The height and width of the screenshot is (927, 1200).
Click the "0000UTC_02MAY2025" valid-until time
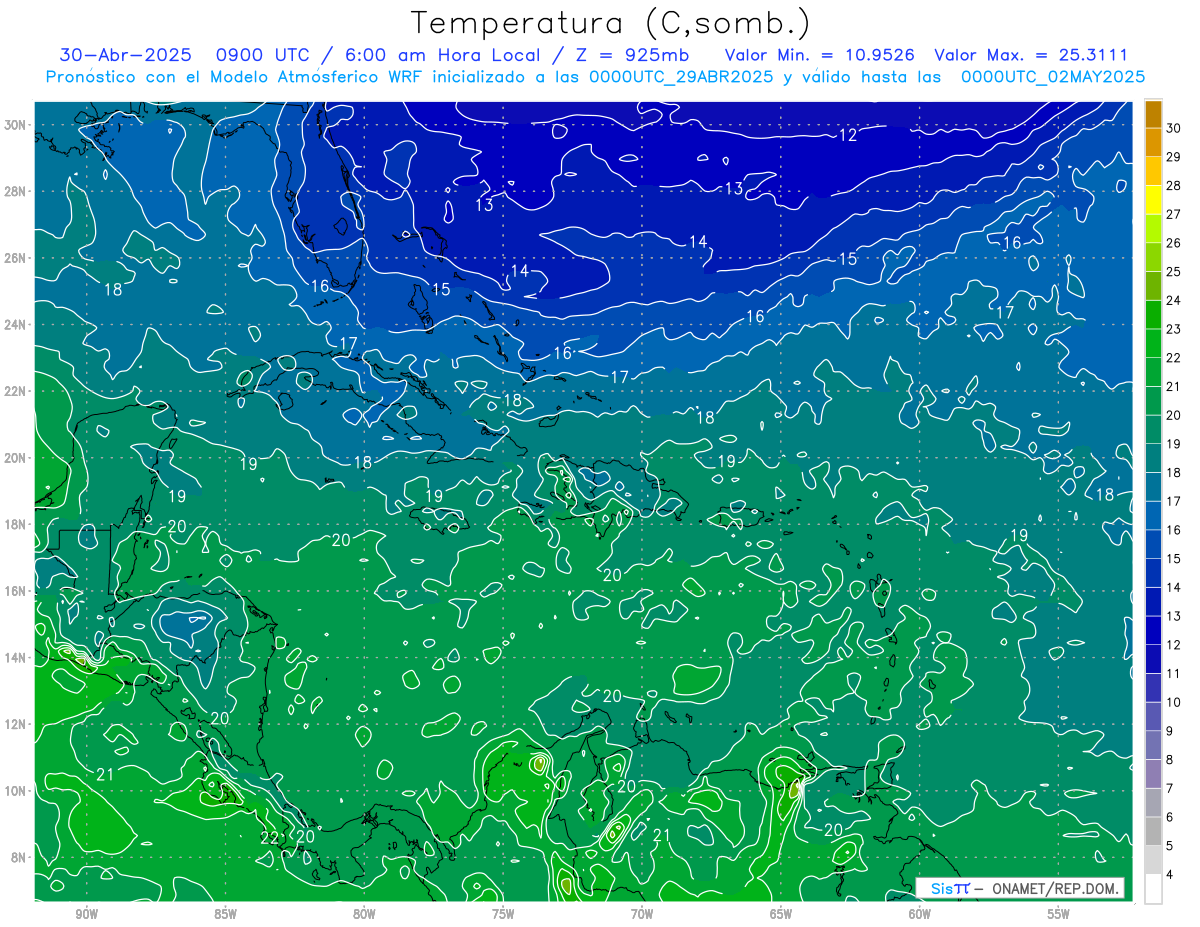(x=1053, y=77)
